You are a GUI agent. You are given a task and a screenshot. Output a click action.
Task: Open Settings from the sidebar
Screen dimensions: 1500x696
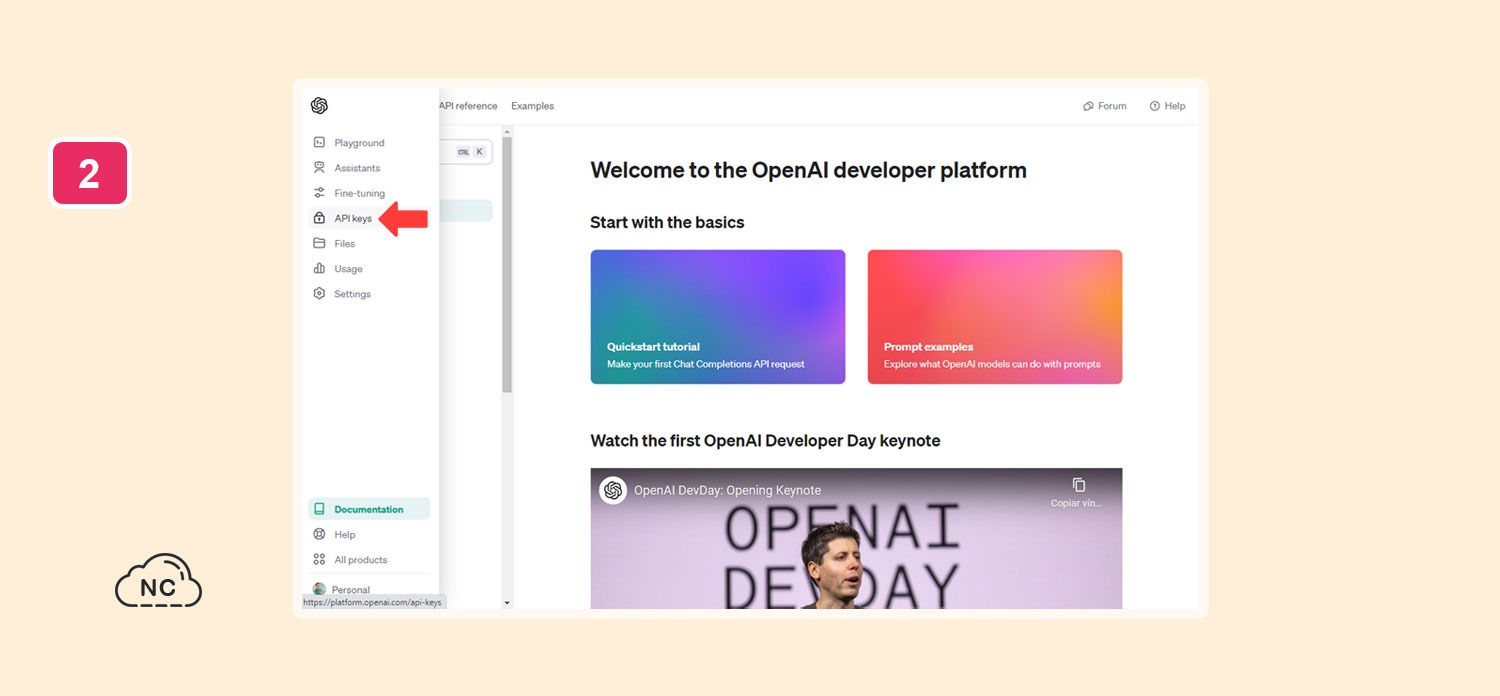click(x=352, y=294)
